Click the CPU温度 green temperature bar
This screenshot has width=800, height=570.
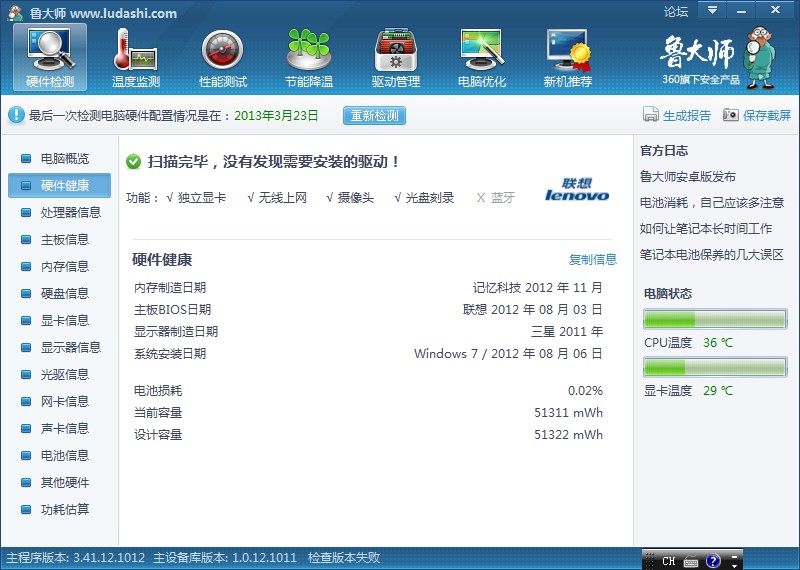715,319
